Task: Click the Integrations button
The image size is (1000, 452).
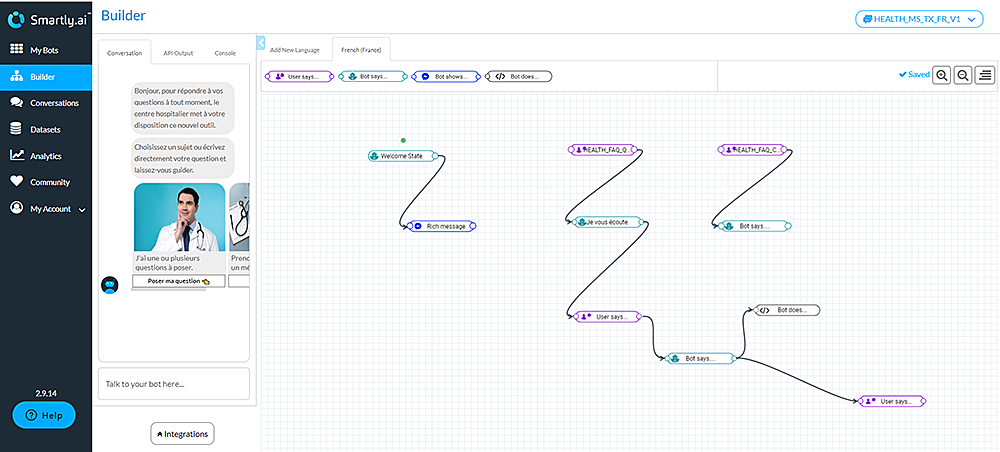Action: tap(182, 433)
